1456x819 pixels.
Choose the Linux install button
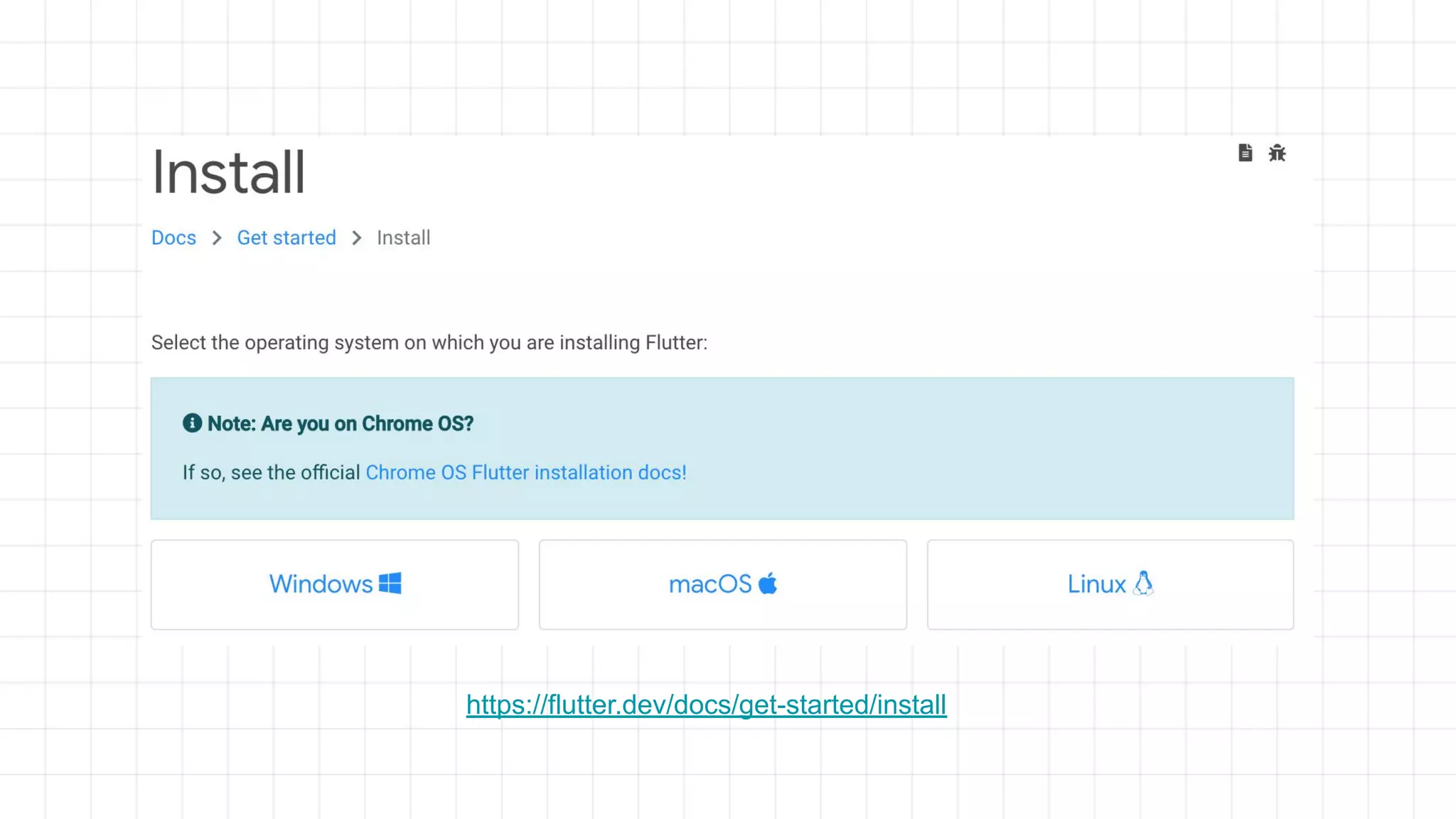click(1110, 584)
